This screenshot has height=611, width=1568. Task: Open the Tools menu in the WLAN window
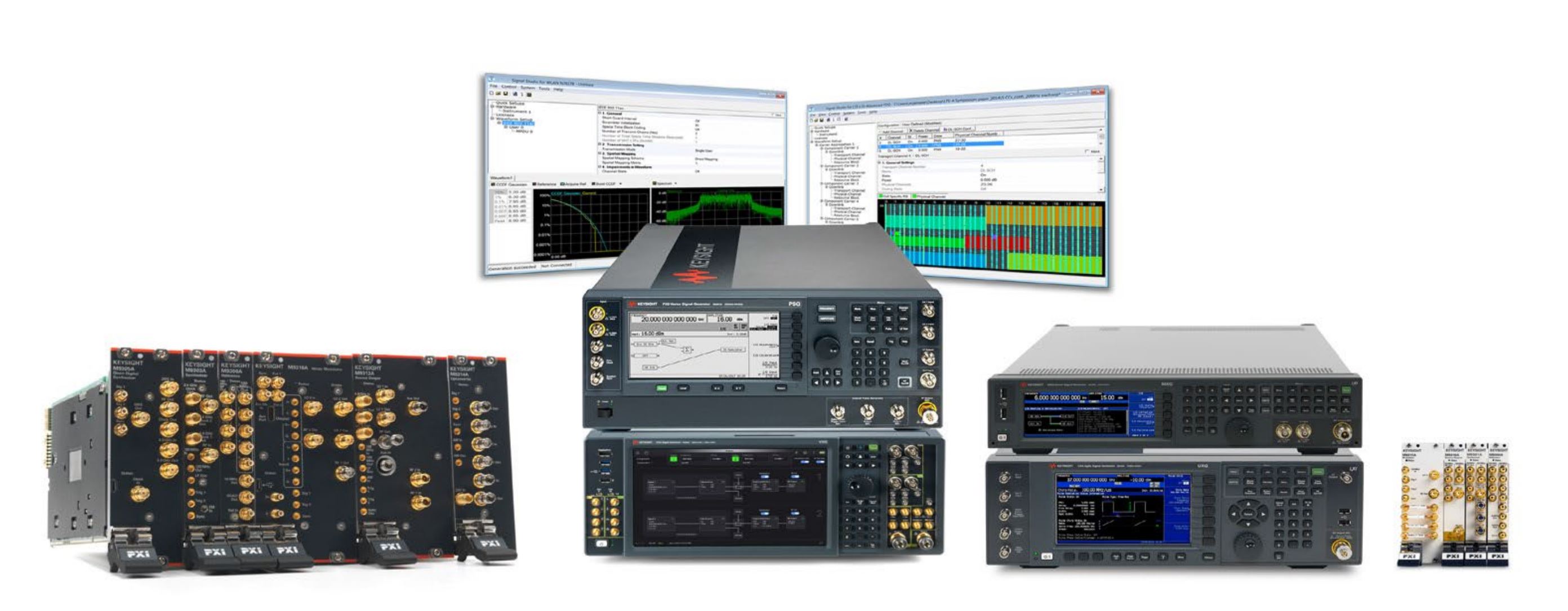coord(545,89)
